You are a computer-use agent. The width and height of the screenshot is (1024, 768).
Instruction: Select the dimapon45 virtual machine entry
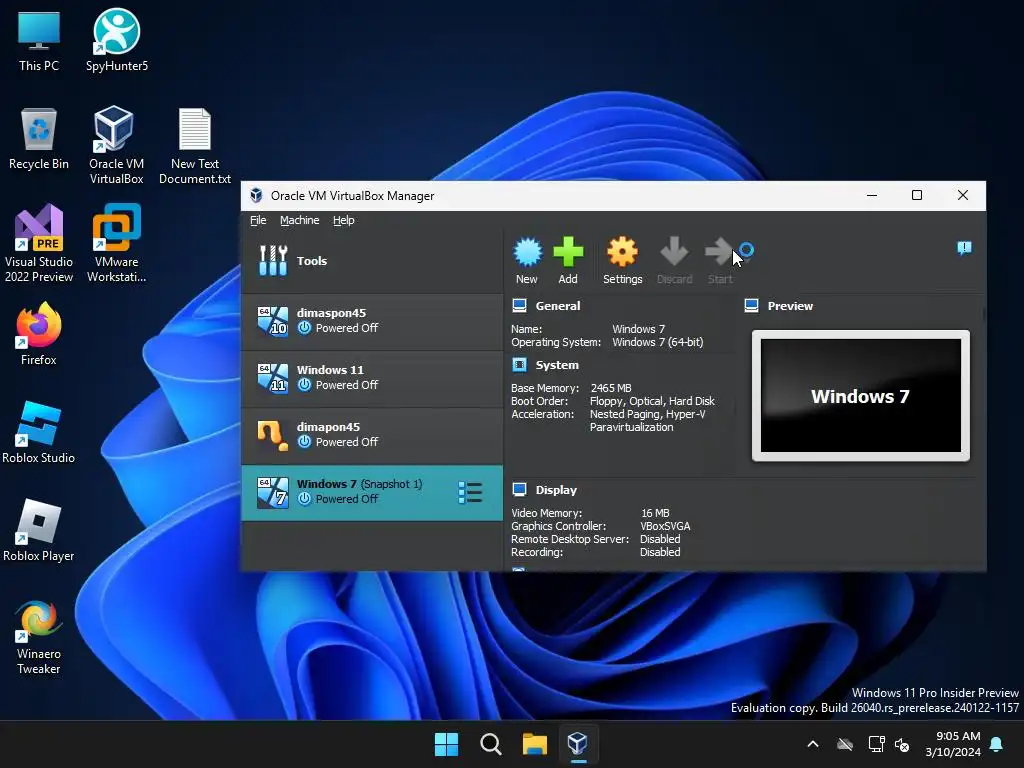(372, 435)
